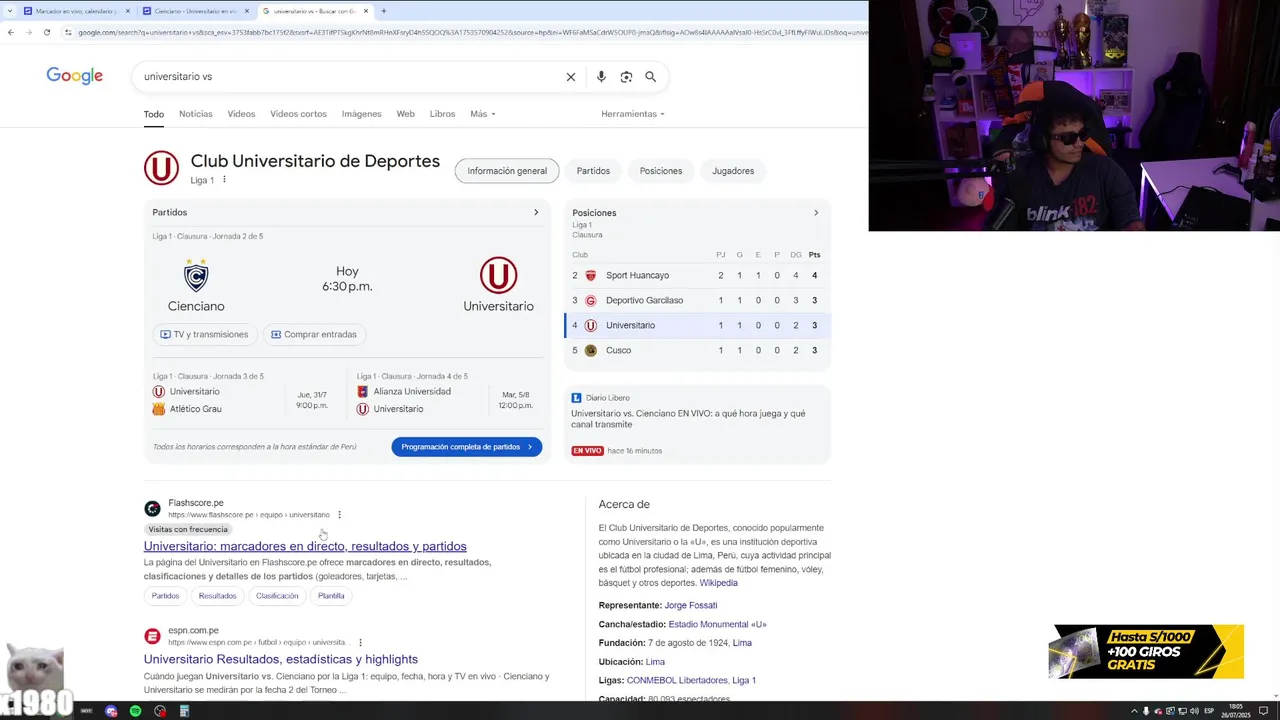This screenshot has width=1280, height=720.
Task: Switch to the Web tab
Action: click(405, 114)
